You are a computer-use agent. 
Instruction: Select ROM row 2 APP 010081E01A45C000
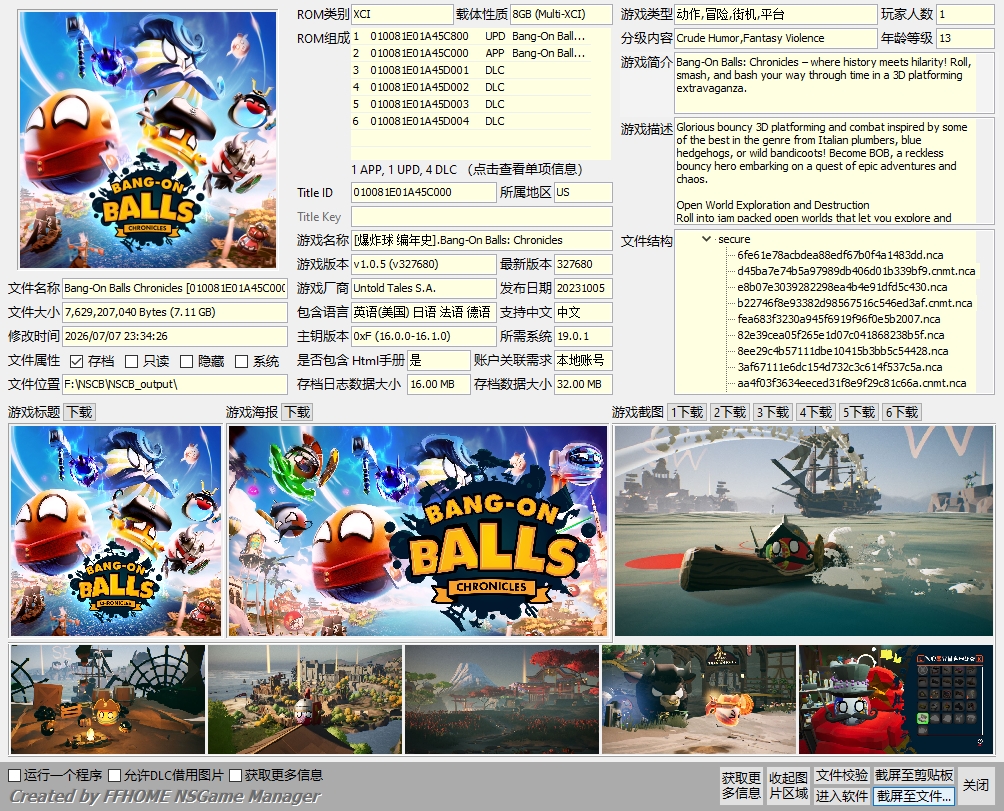(471, 53)
